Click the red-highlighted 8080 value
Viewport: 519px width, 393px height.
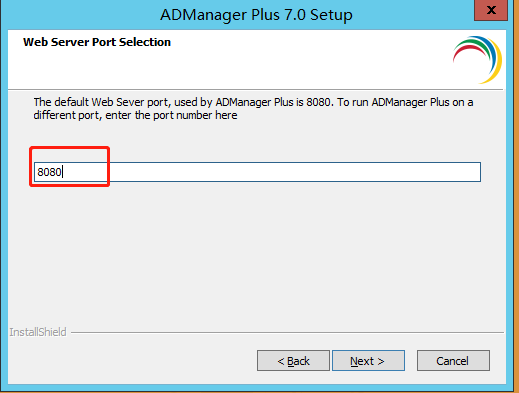(49, 172)
